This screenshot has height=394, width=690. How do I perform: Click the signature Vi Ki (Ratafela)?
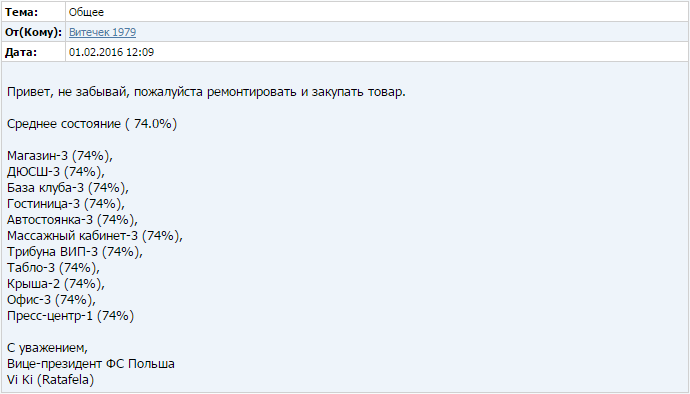(x=51, y=379)
